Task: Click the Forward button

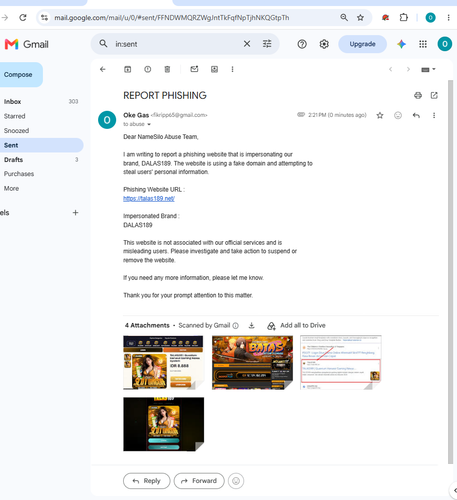Action: (x=199, y=481)
